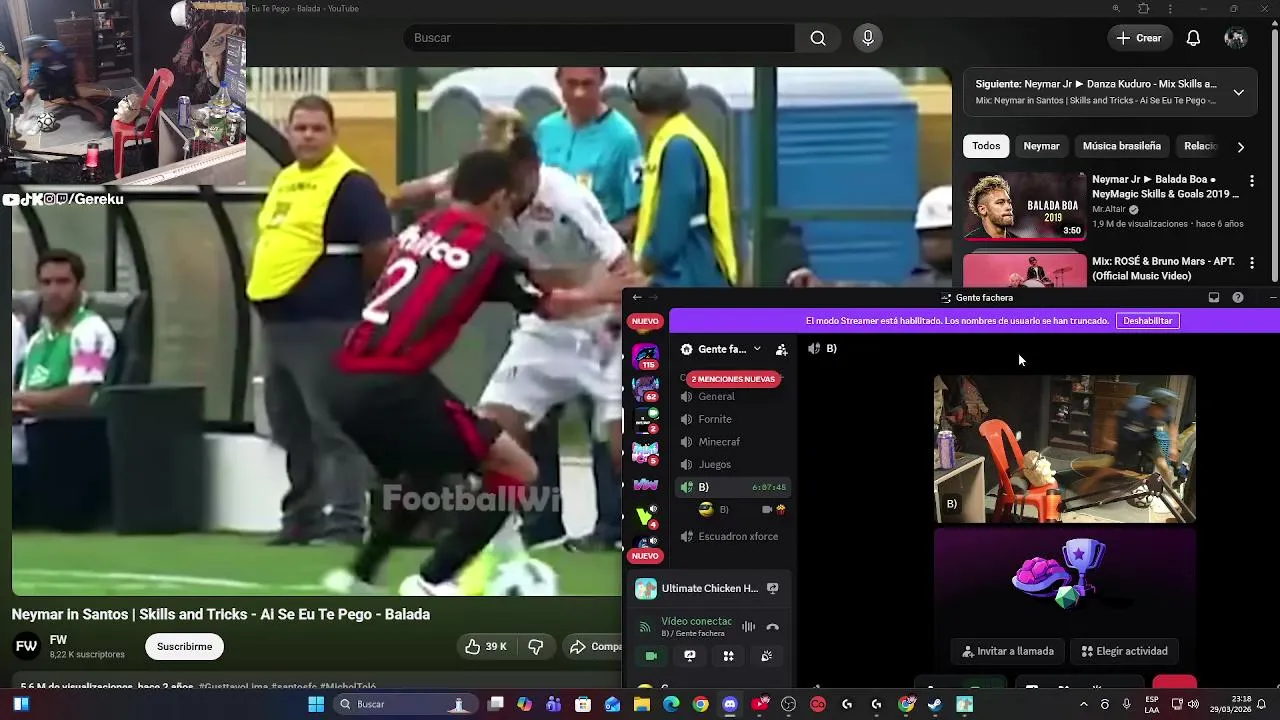Image resolution: width=1280 pixels, height=720 pixels.
Task: Open the FW channel avatar
Action: point(26,646)
